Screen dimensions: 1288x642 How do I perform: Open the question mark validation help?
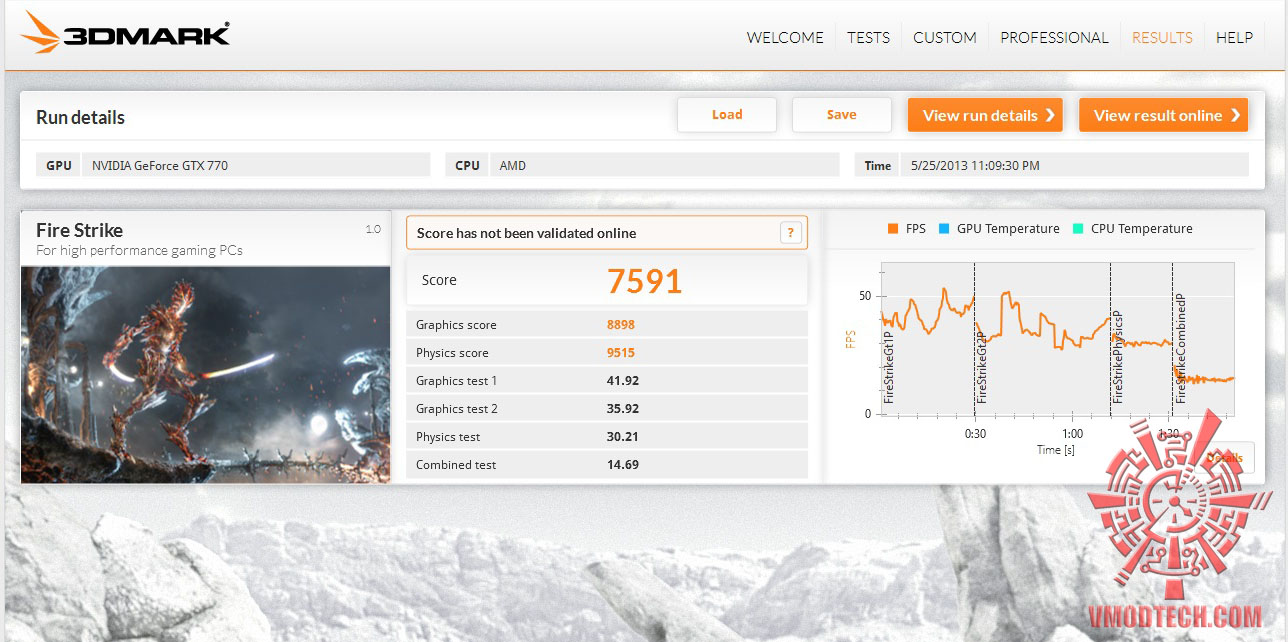tap(791, 233)
